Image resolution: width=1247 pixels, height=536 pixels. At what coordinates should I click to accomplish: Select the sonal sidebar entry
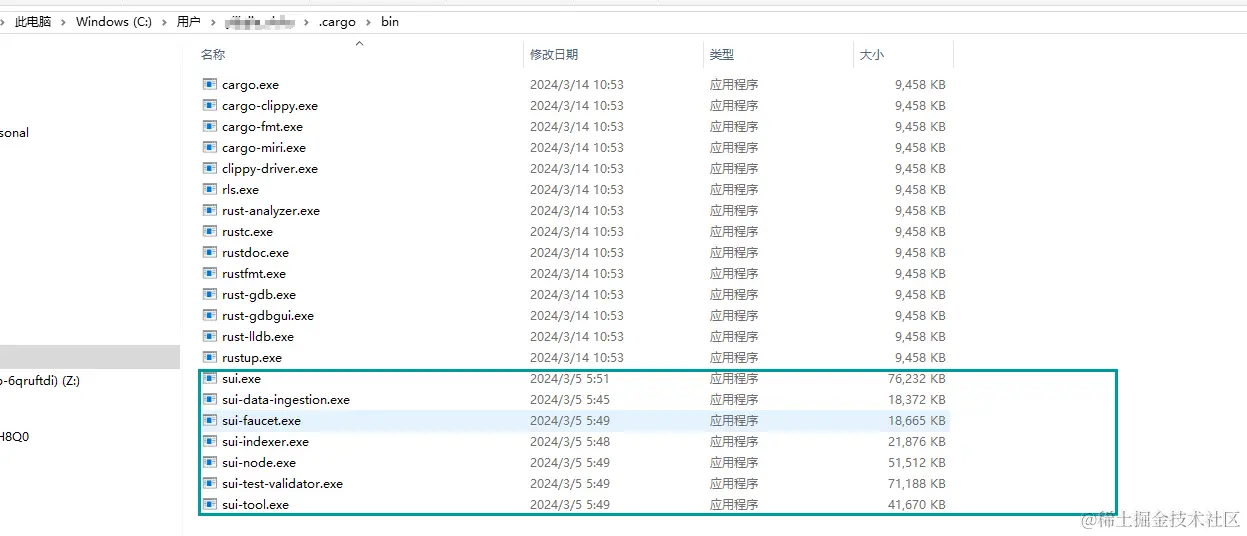pos(15,132)
